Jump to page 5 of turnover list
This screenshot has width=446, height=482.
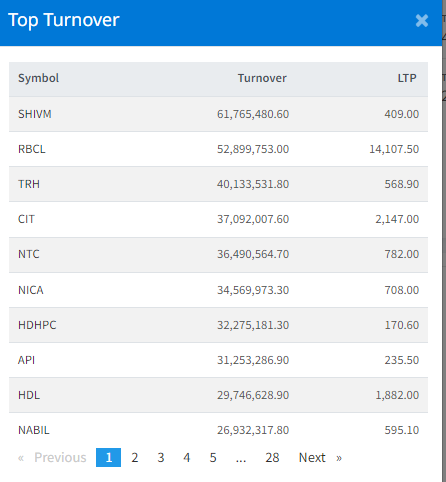coord(213,457)
